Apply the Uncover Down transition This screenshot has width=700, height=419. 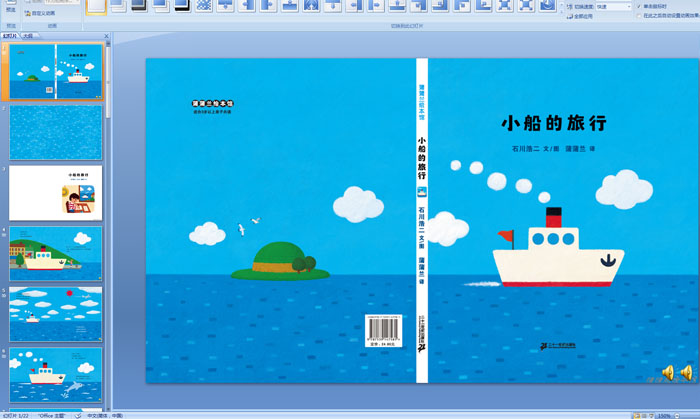click(x=333, y=5)
